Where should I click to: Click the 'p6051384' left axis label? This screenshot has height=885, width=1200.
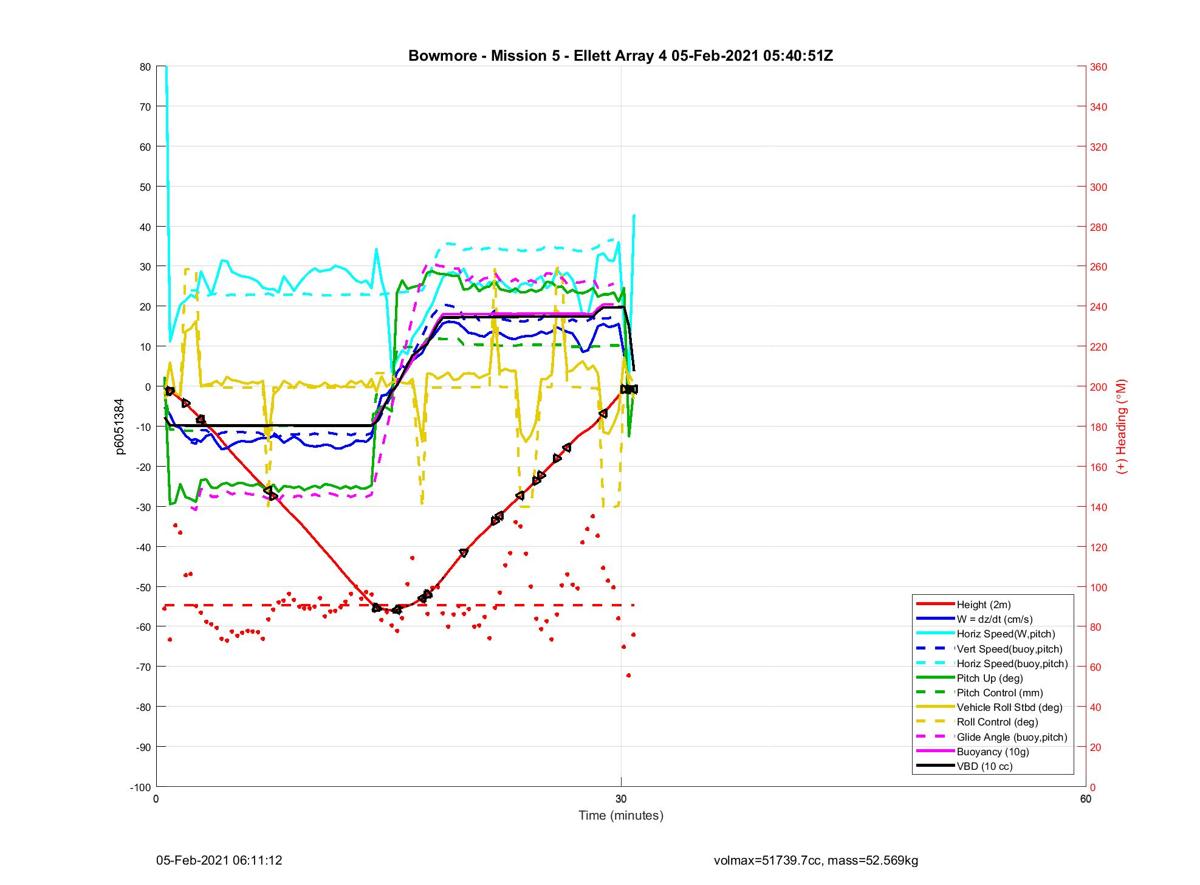tap(119, 427)
